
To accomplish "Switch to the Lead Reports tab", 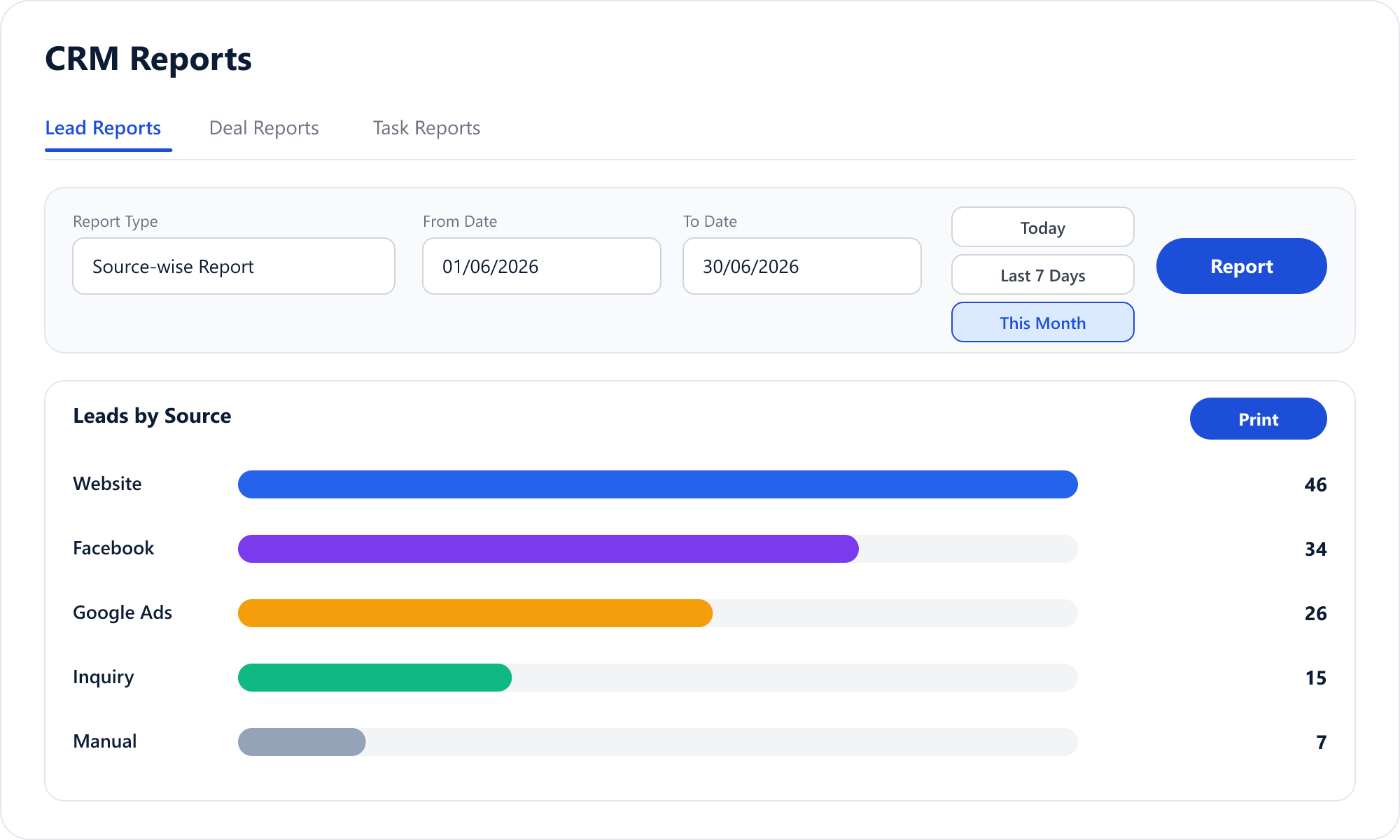I will pyautogui.click(x=103, y=128).
